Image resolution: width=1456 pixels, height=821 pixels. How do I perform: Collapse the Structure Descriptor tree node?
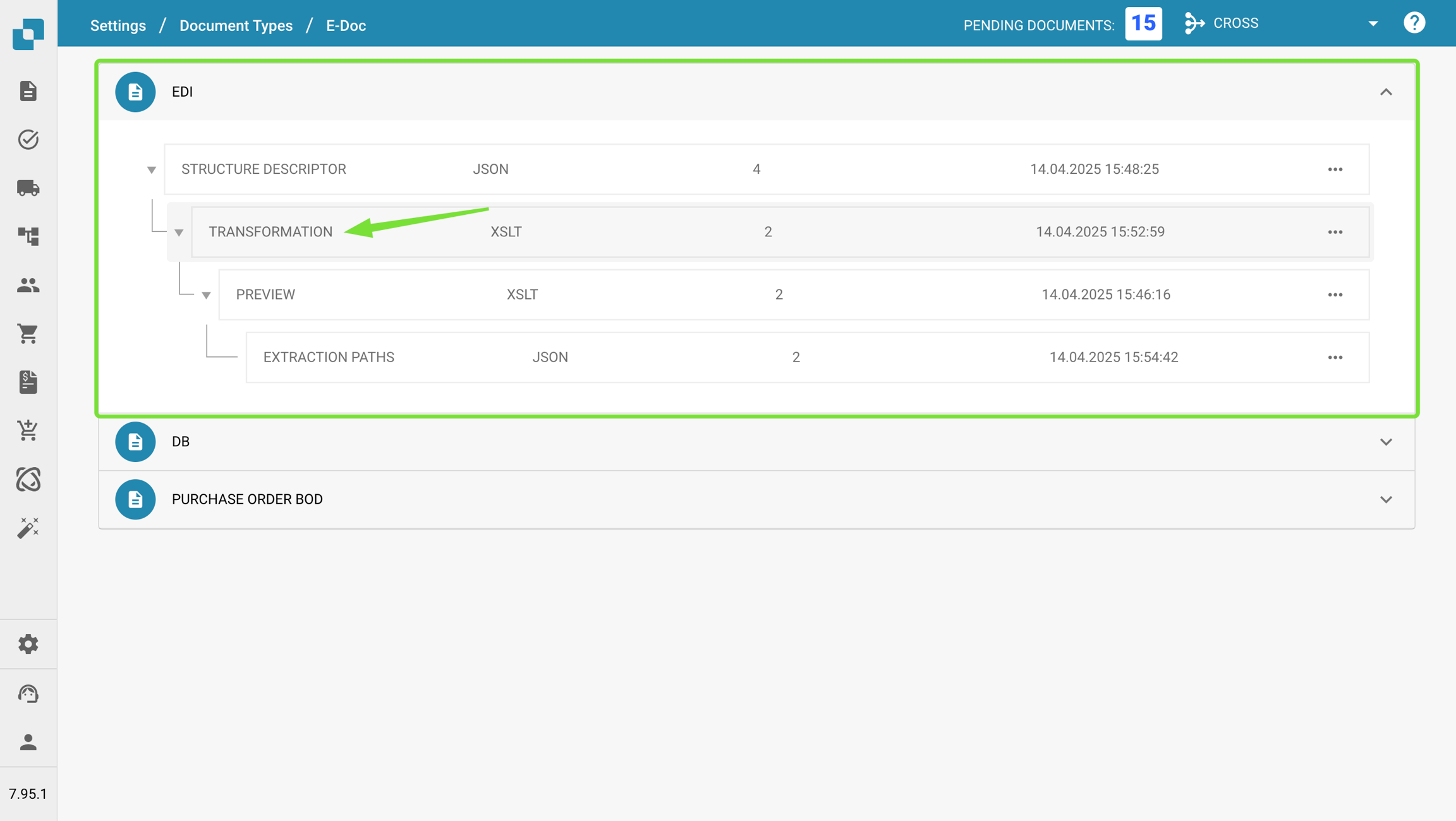[151, 169]
